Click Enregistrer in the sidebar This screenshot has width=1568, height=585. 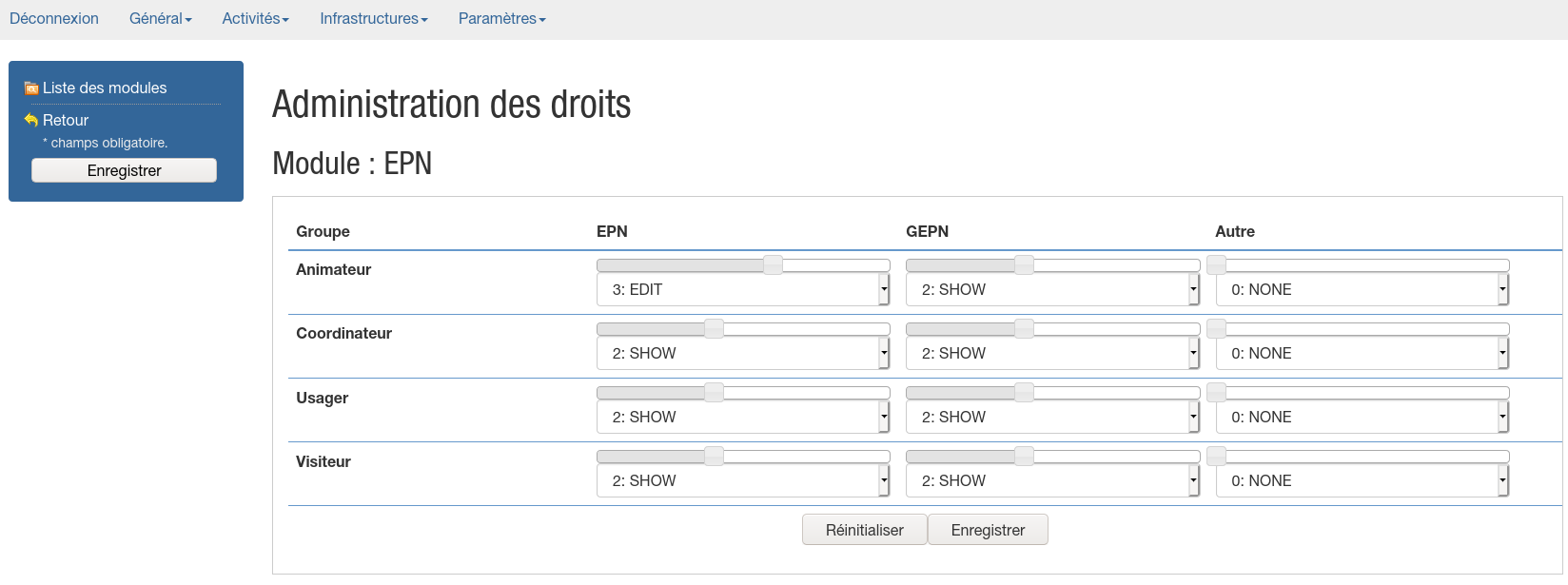point(124,170)
